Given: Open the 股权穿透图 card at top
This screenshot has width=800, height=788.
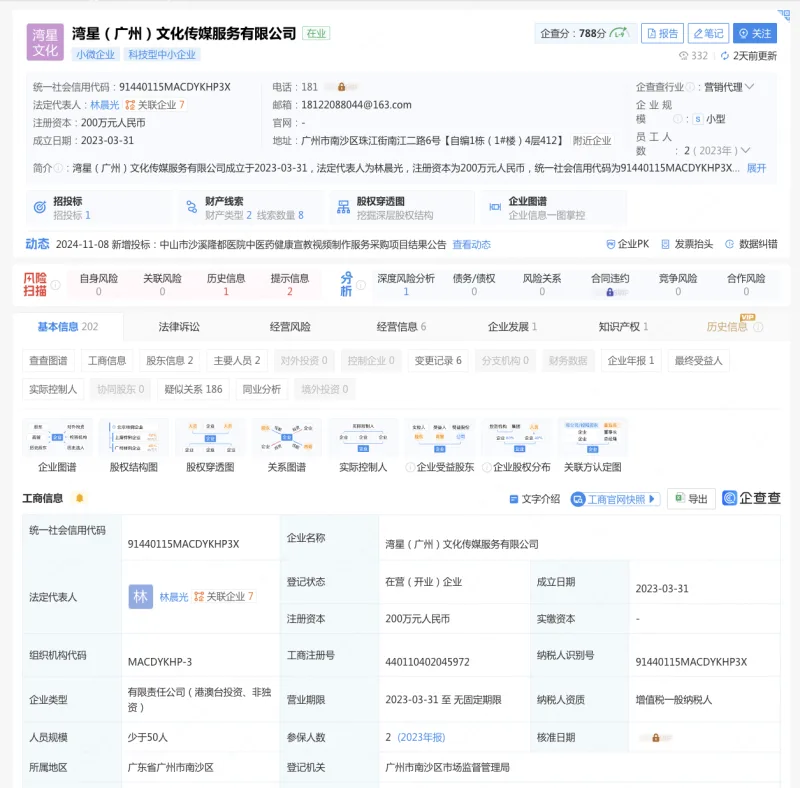Looking at the screenshot, I should point(402,208).
